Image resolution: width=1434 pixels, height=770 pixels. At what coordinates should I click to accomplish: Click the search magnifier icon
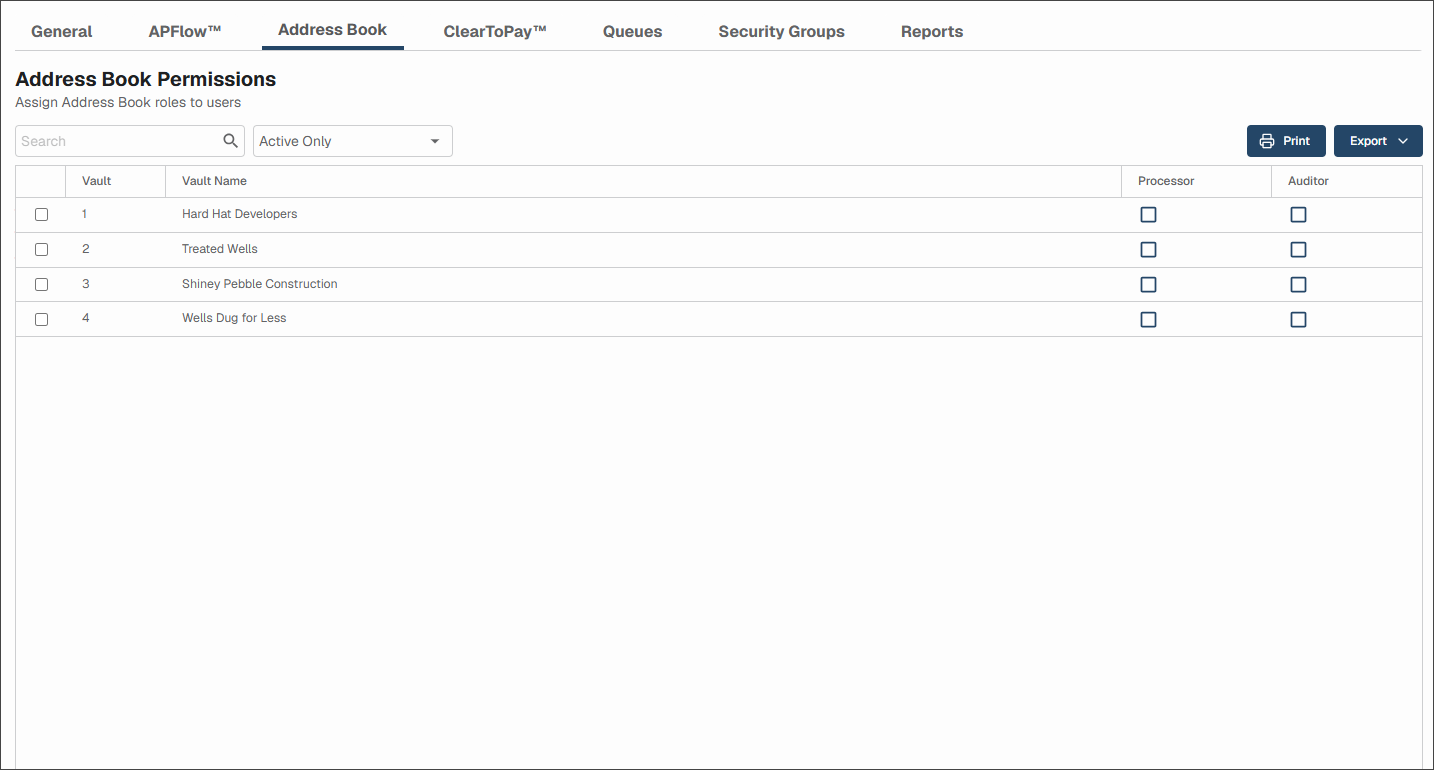click(230, 141)
